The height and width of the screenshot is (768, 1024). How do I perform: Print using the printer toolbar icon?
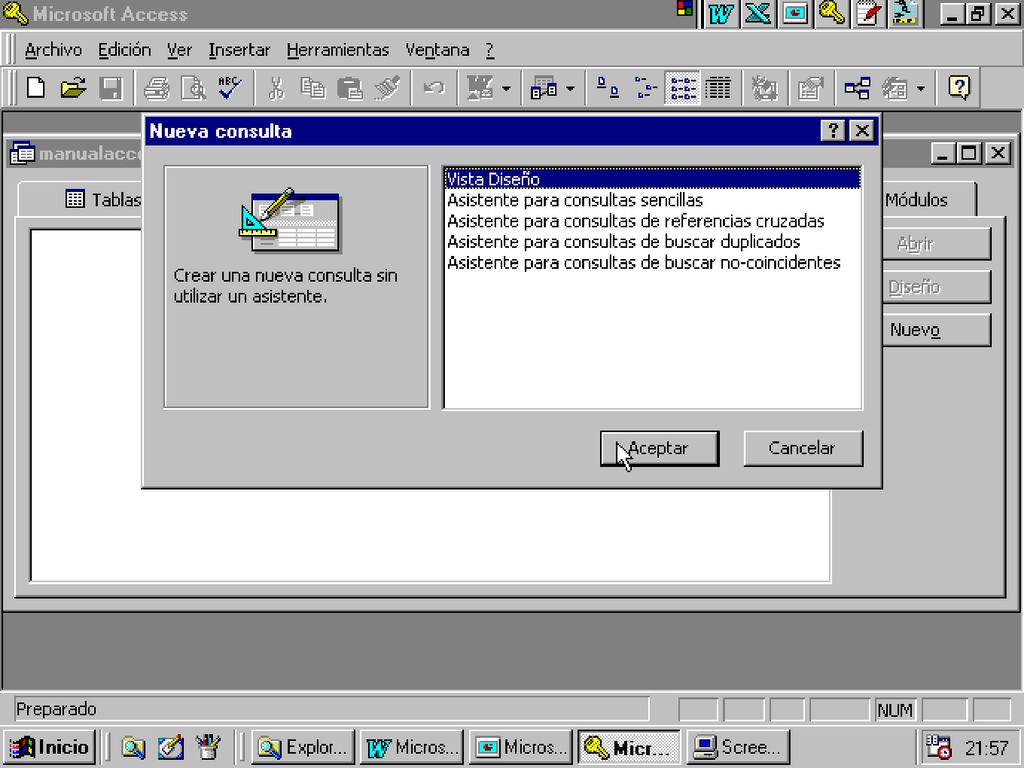157,88
